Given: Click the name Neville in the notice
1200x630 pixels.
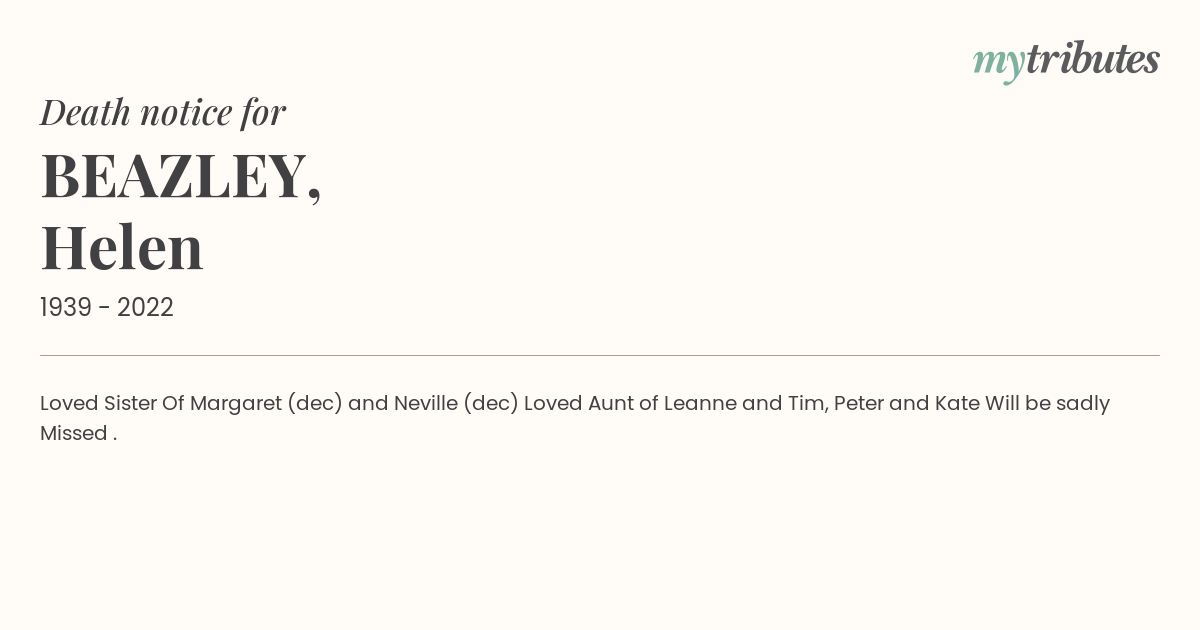Looking at the screenshot, I should [425, 403].
